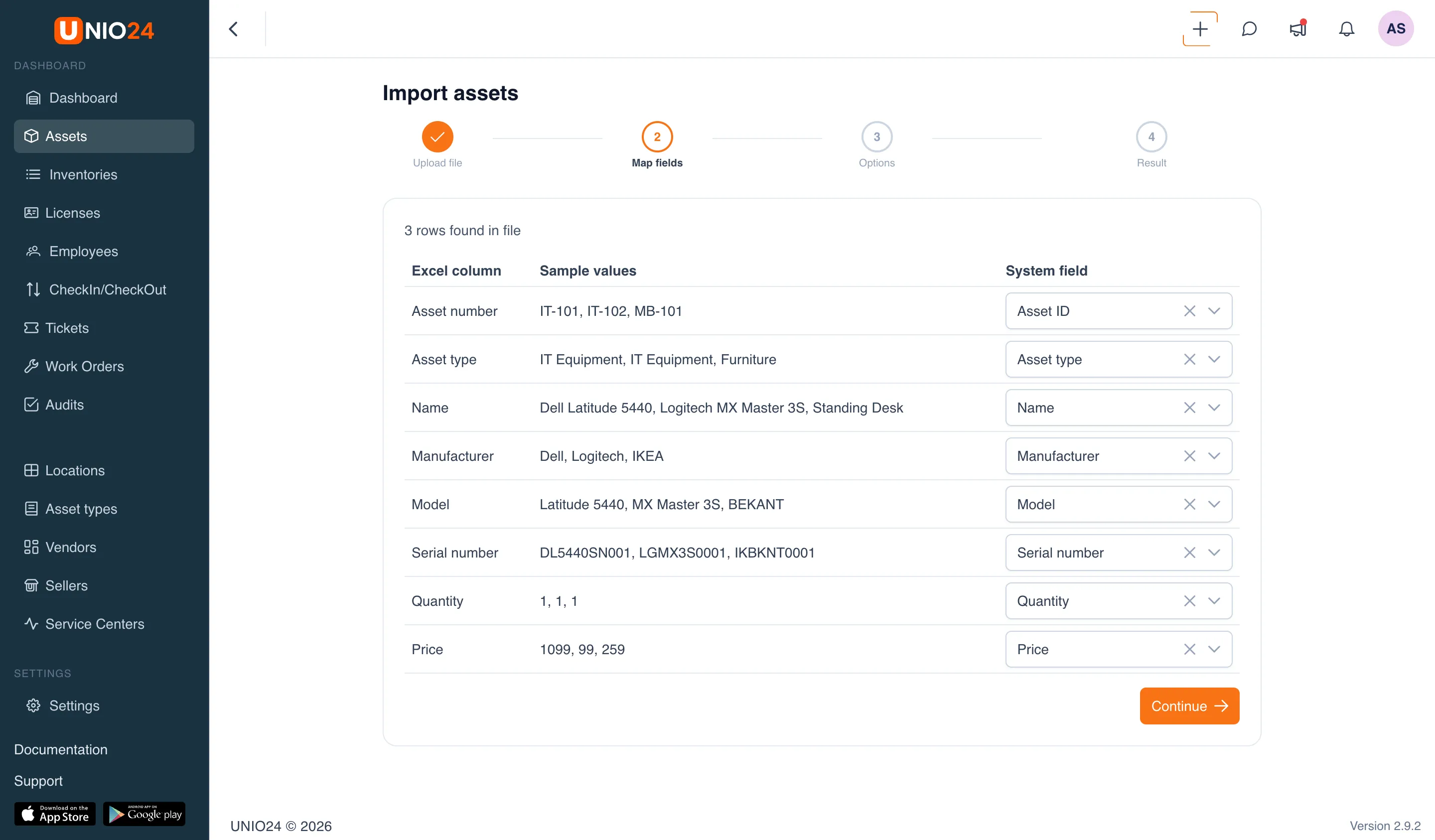Open the AS user avatar menu

click(1396, 28)
